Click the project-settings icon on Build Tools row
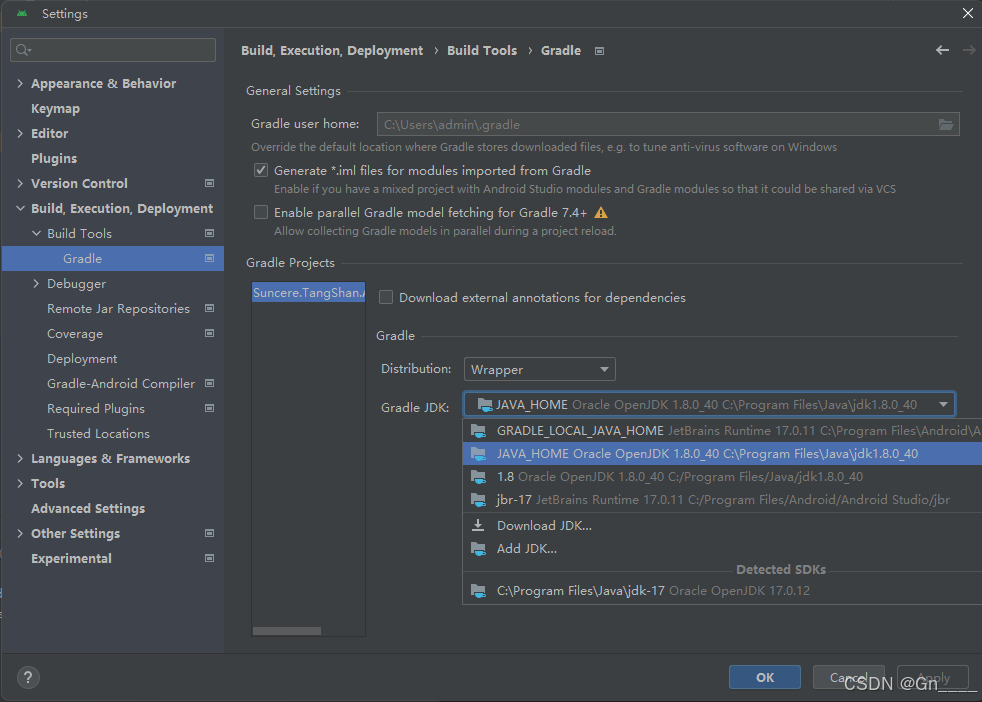 point(210,234)
